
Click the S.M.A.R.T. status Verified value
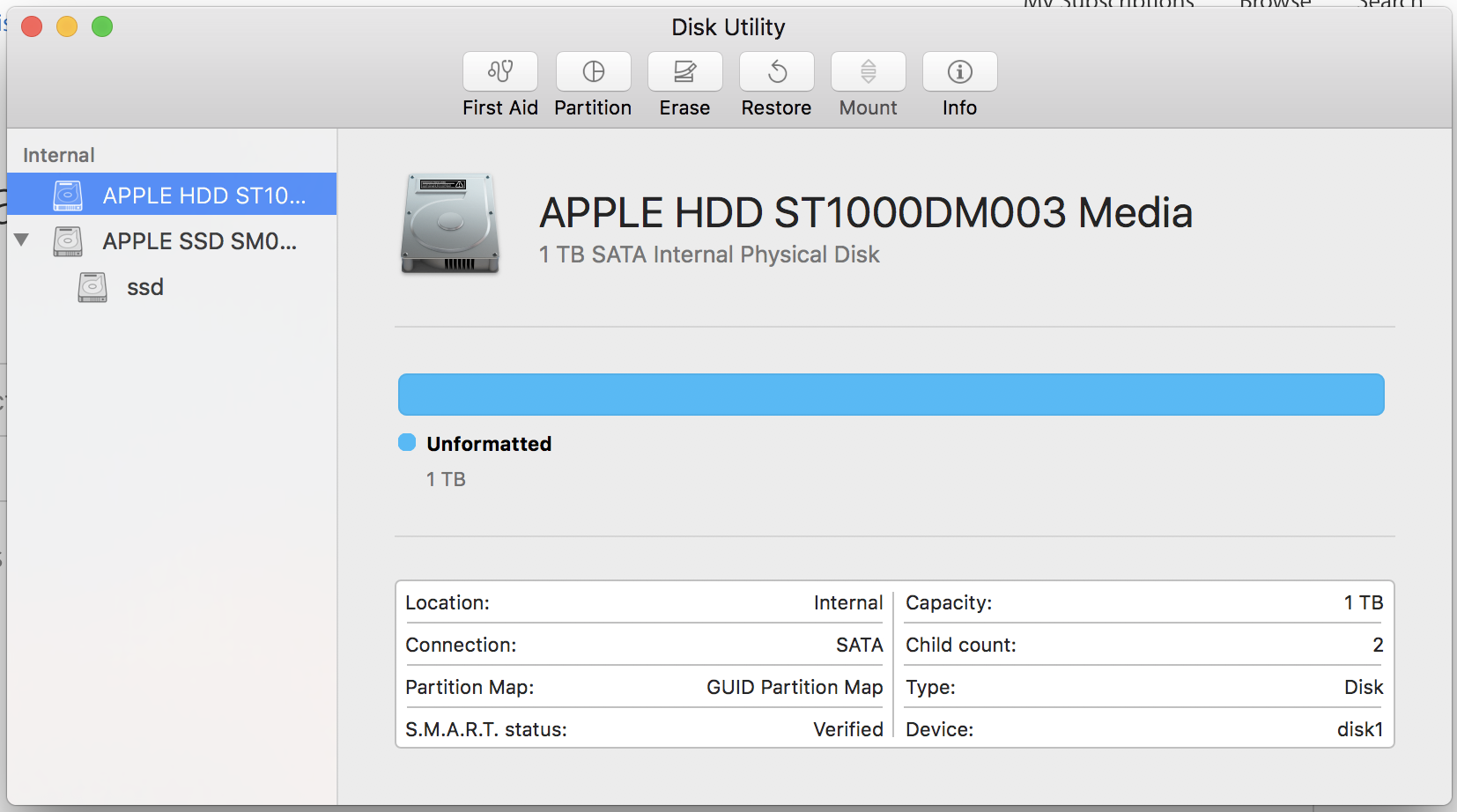[847, 729]
